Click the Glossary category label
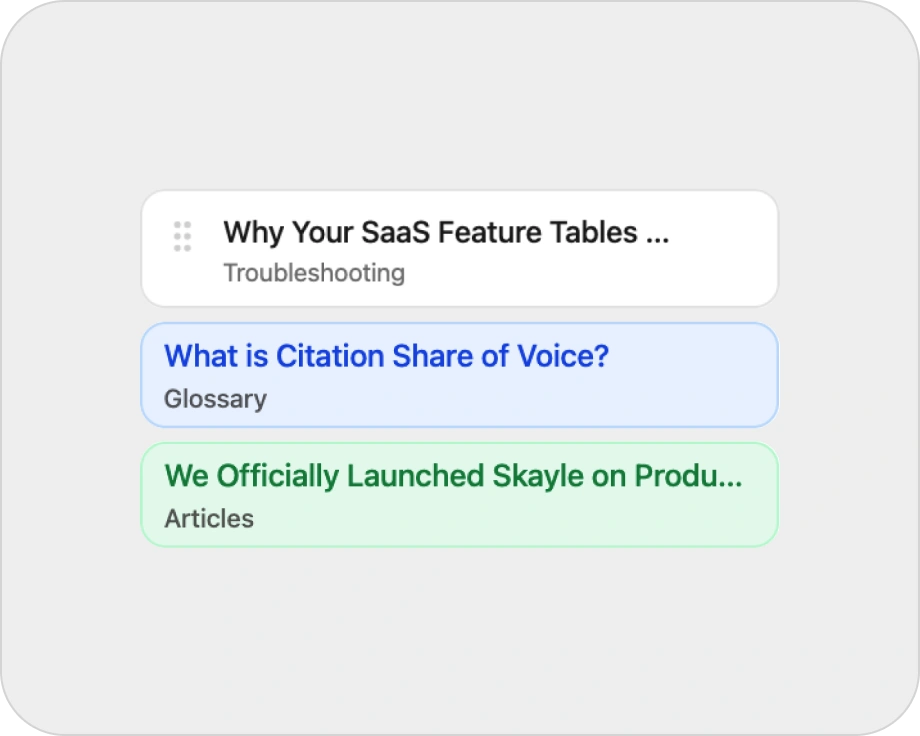This screenshot has width=920, height=736. [215, 399]
